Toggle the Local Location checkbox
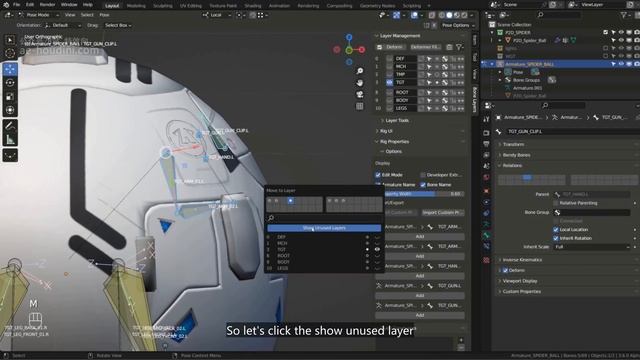 point(556,230)
